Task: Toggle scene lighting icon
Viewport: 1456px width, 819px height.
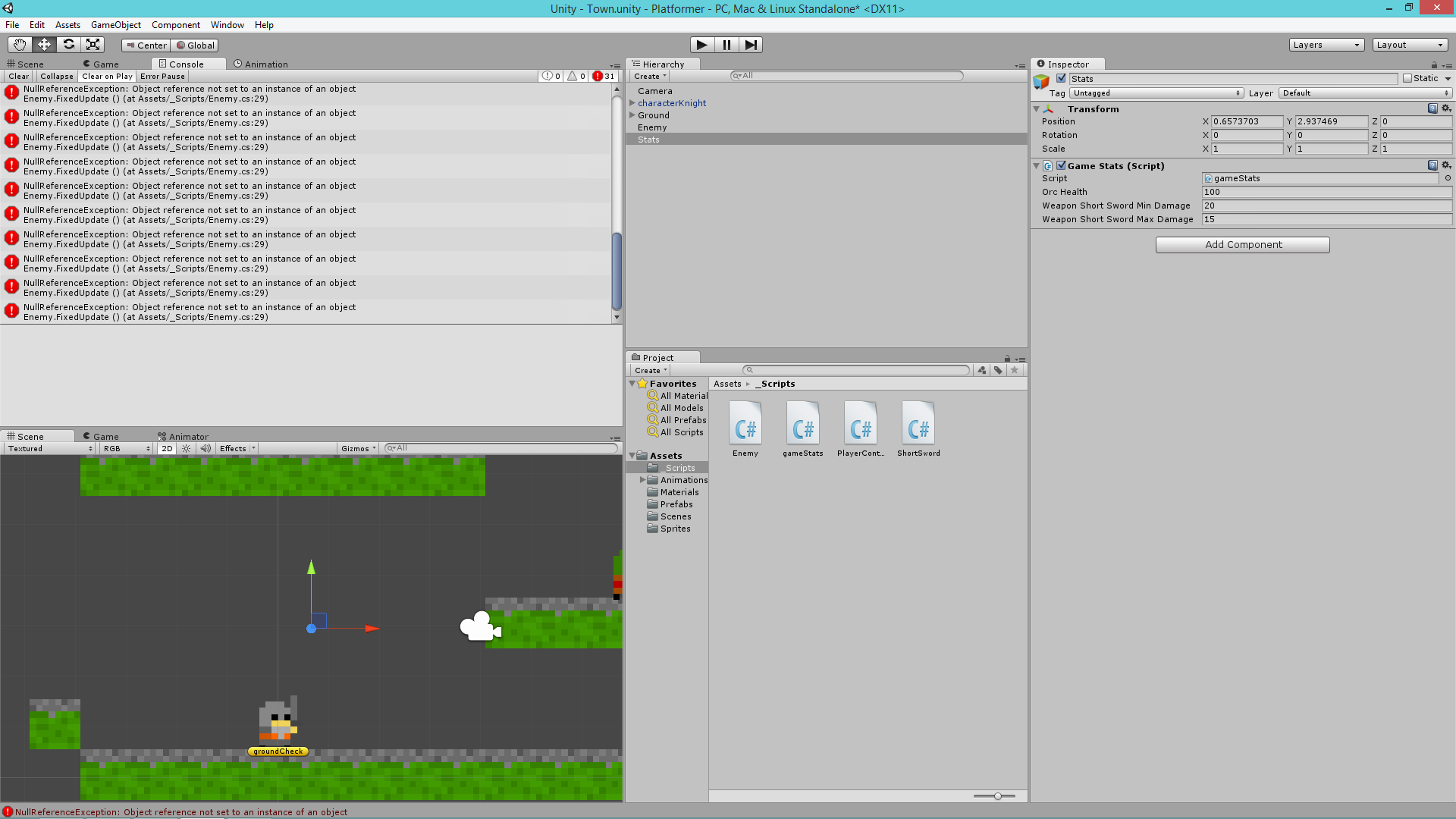Action: pos(187,448)
